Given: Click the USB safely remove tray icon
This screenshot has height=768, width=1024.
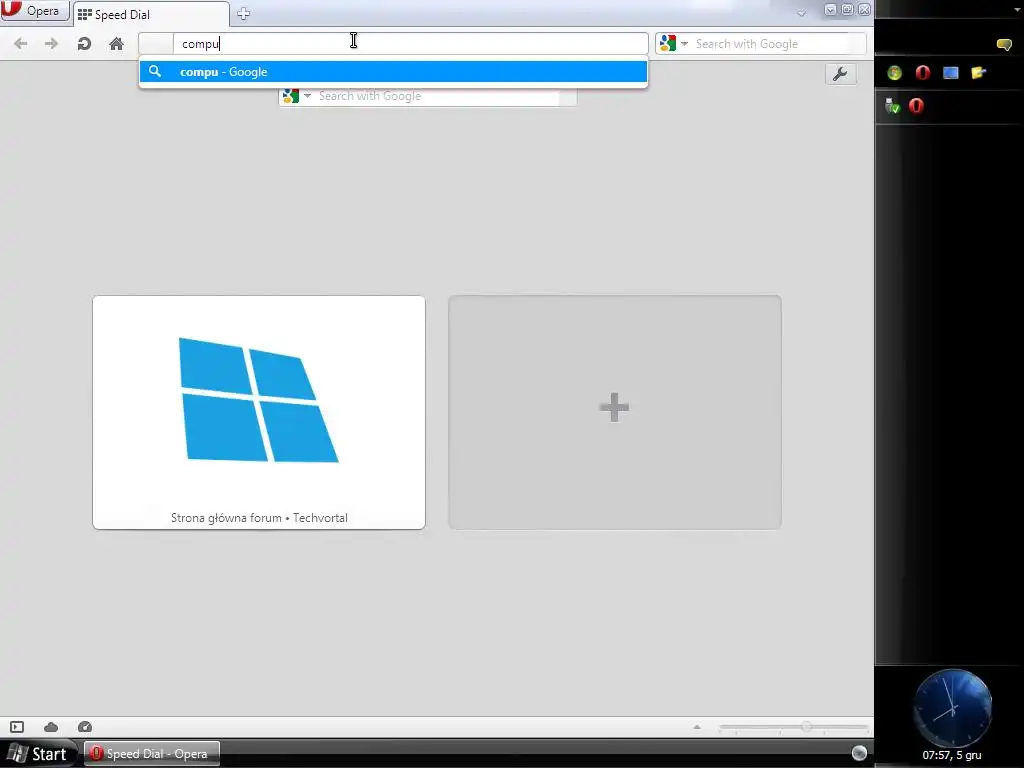Looking at the screenshot, I should [892, 106].
